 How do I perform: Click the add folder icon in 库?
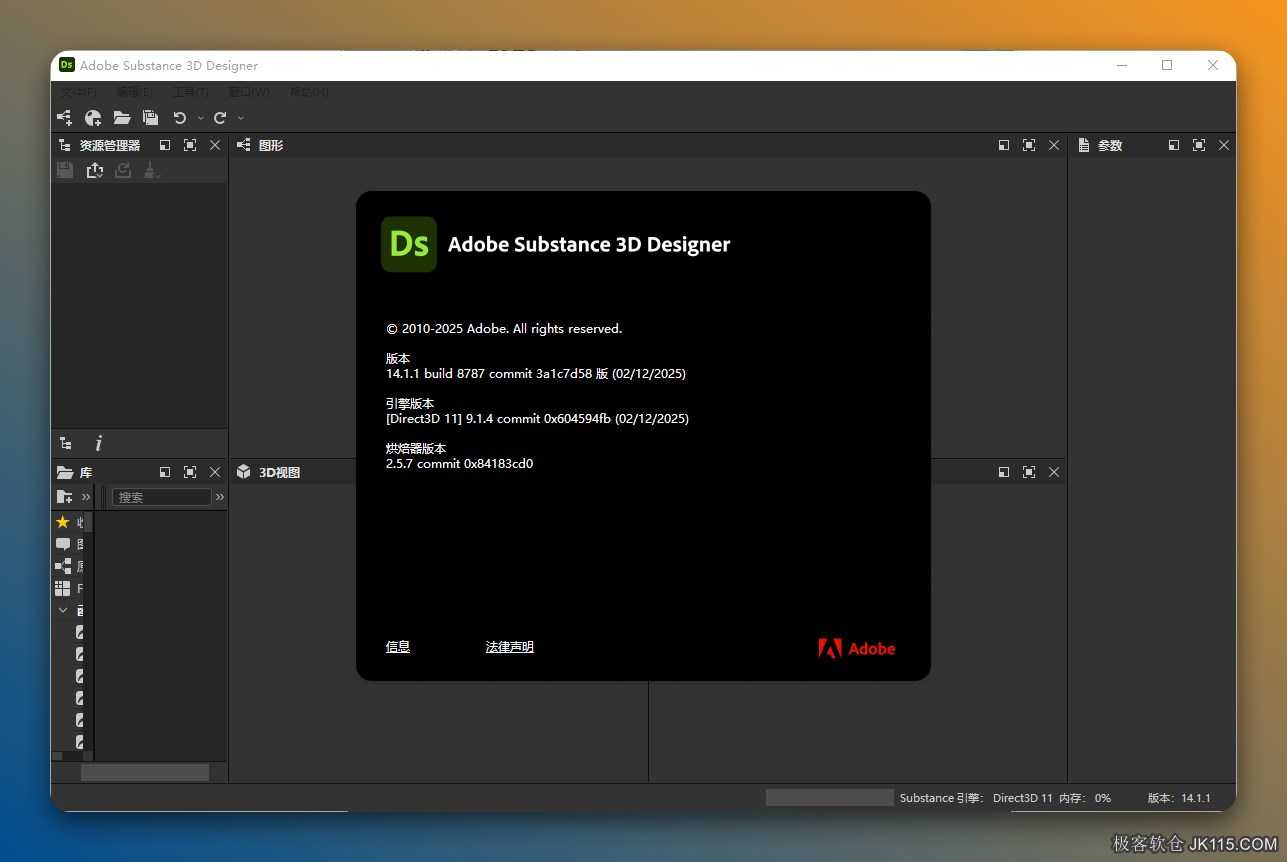(x=64, y=497)
